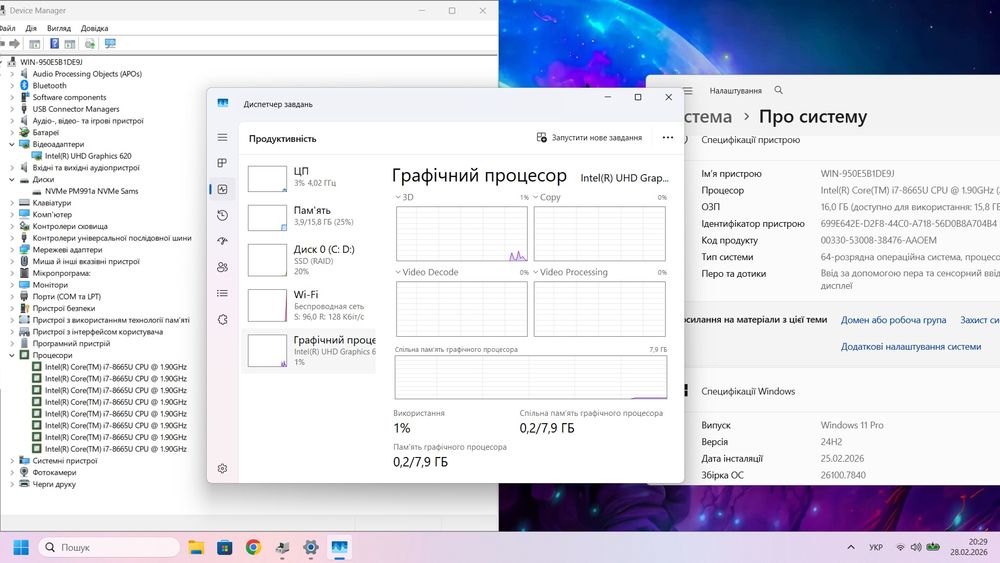Select the Пам'ять performance item

(x=311, y=216)
